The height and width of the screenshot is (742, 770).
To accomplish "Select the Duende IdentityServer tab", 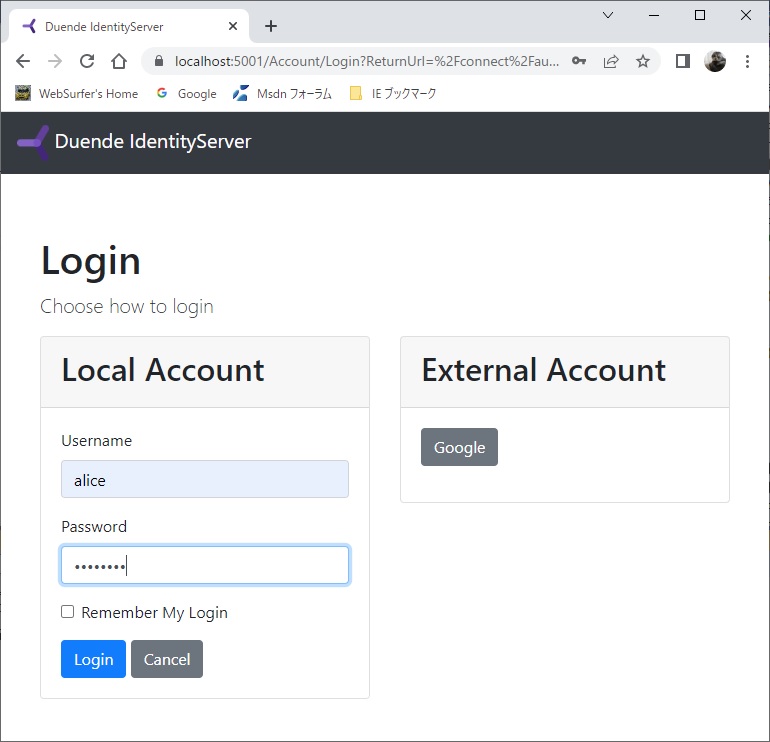I will (x=129, y=27).
